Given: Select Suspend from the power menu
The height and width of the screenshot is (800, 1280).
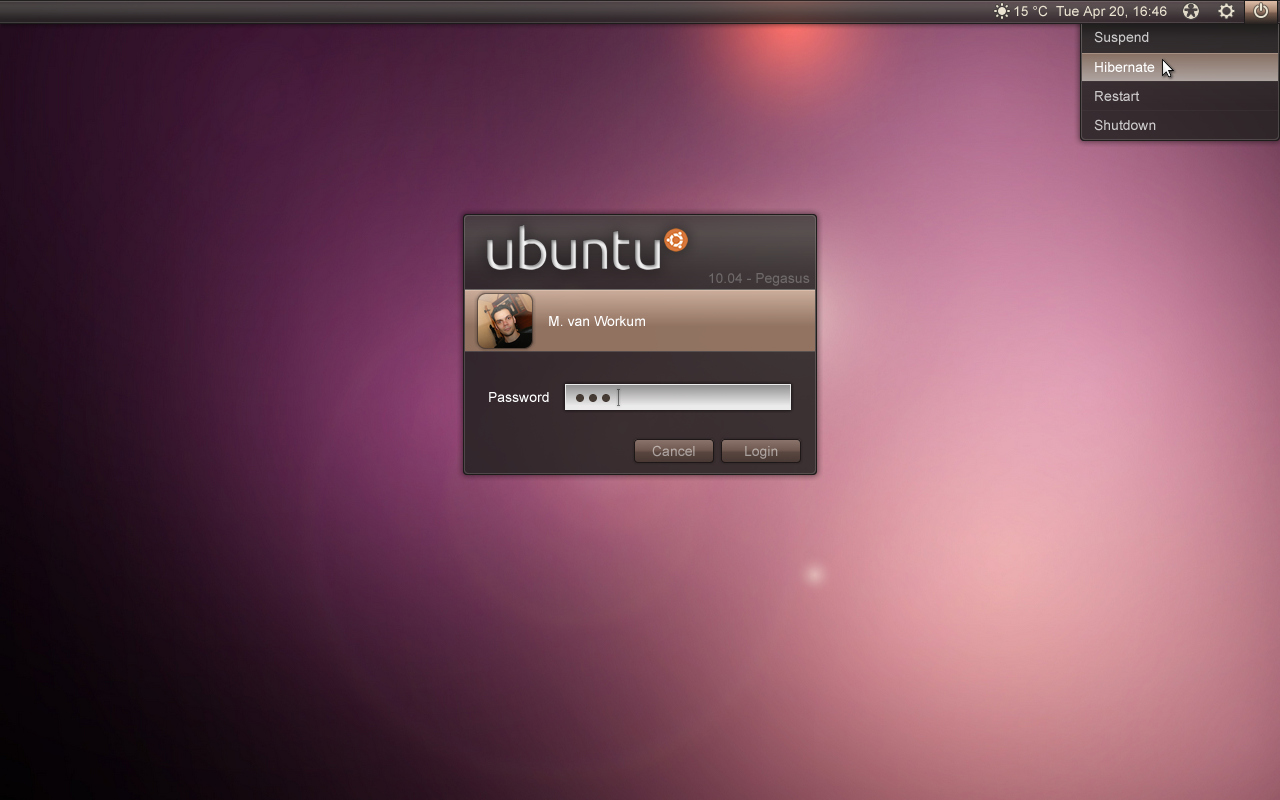Looking at the screenshot, I should (x=1120, y=37).
